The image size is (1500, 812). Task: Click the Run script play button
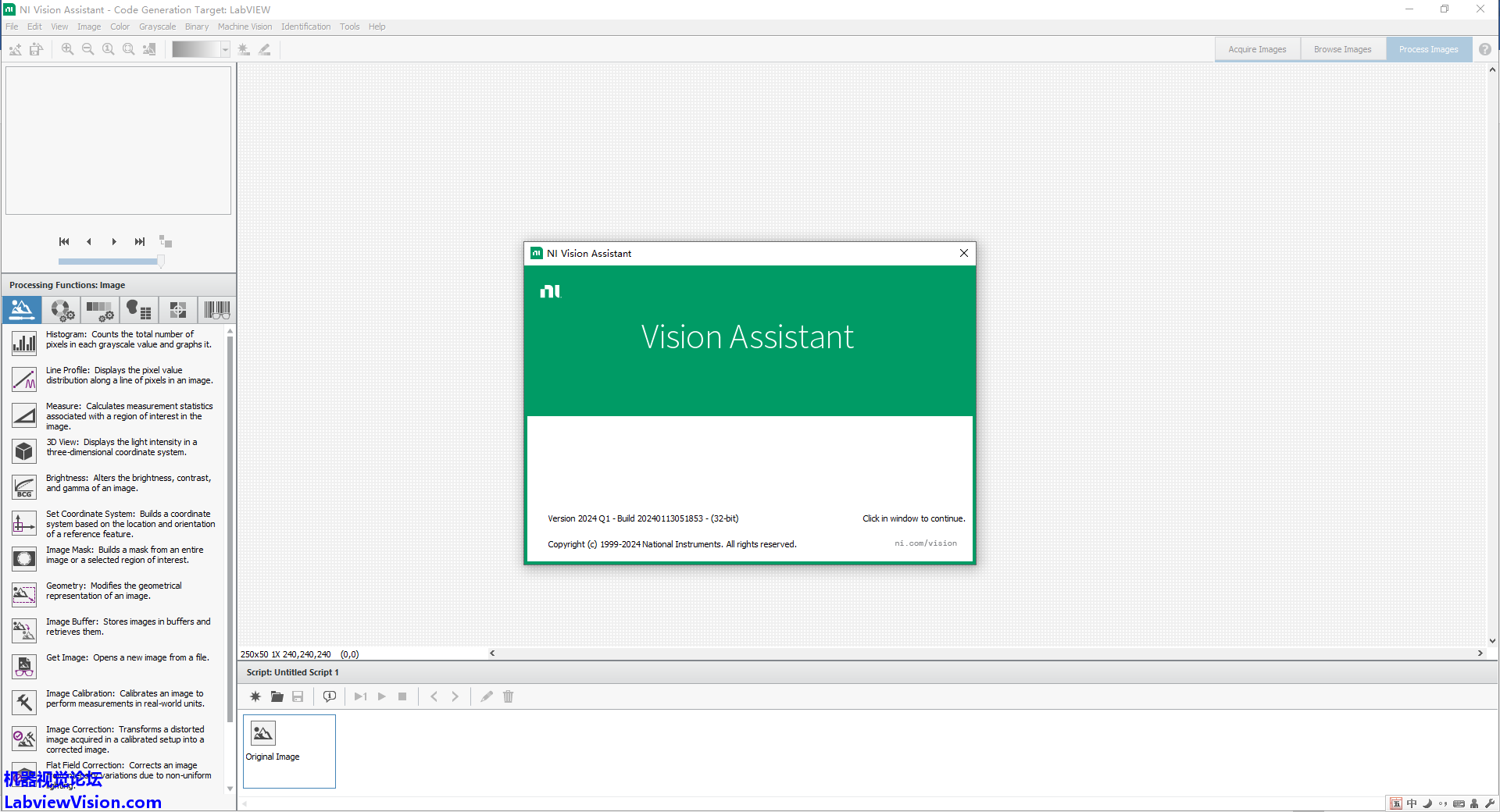coord(382,696)
